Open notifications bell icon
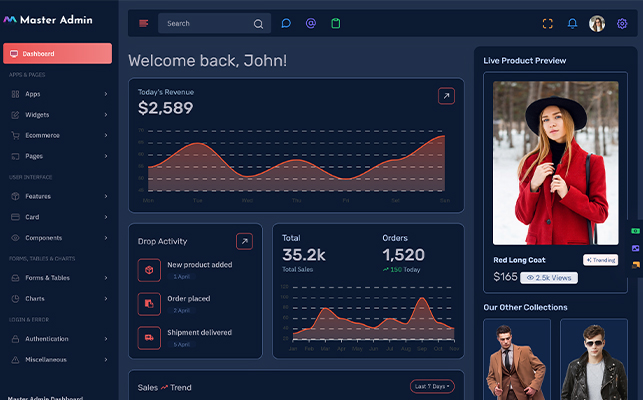This screenshot has width=643, height=400. point(573,23)
